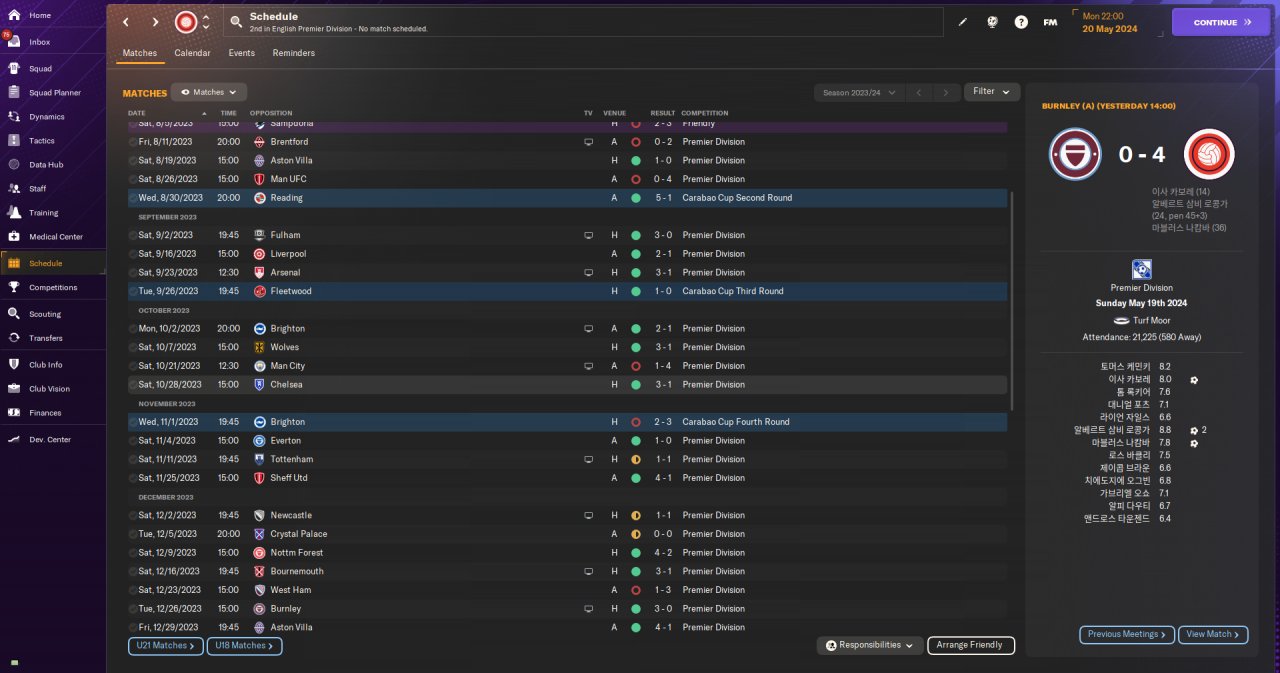Viewport: 1280px width, 673px height.
Task: Toggle the circle beside the Mon, 10/2/2023 date
Action: [x=133, y=328]
